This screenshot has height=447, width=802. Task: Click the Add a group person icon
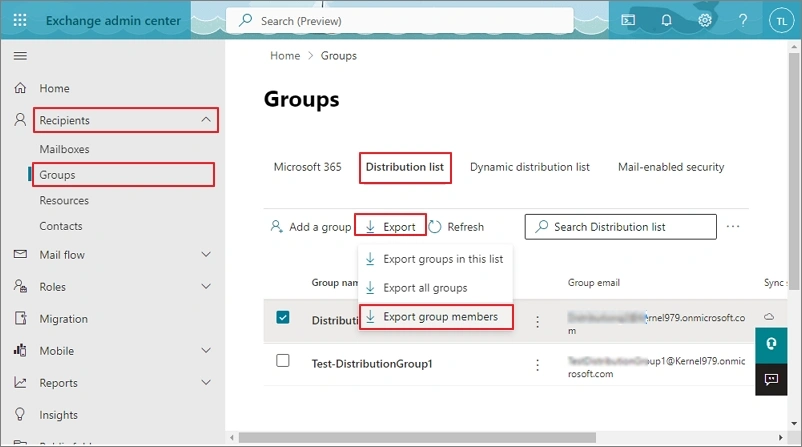click(x=276, y=226)
